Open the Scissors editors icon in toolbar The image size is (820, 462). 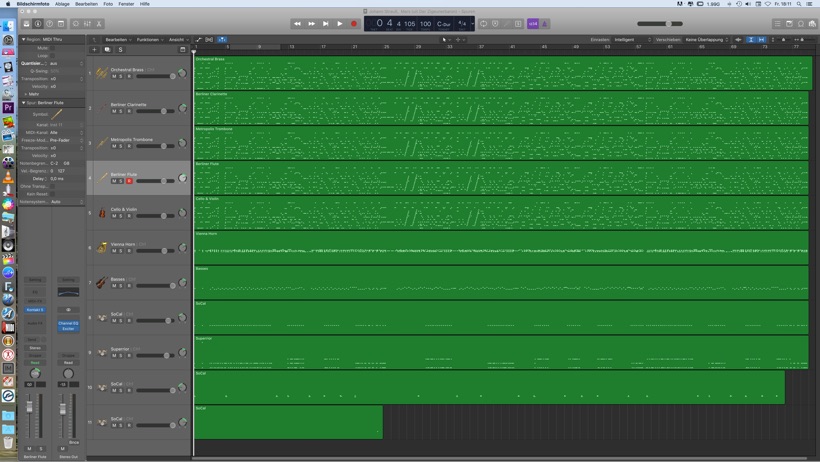98,23
